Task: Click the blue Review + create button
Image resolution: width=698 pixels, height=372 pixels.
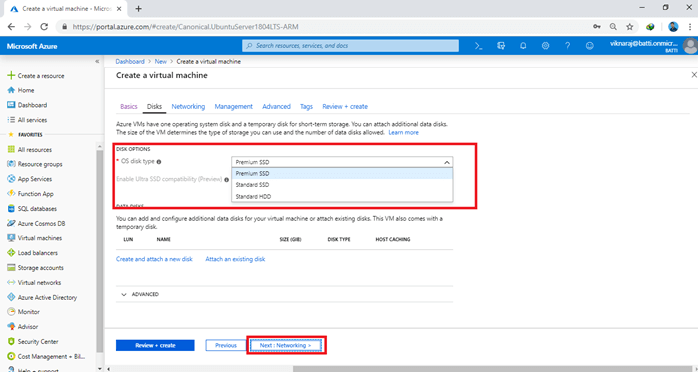Action: pyautogui.click(x=155, y=345)
